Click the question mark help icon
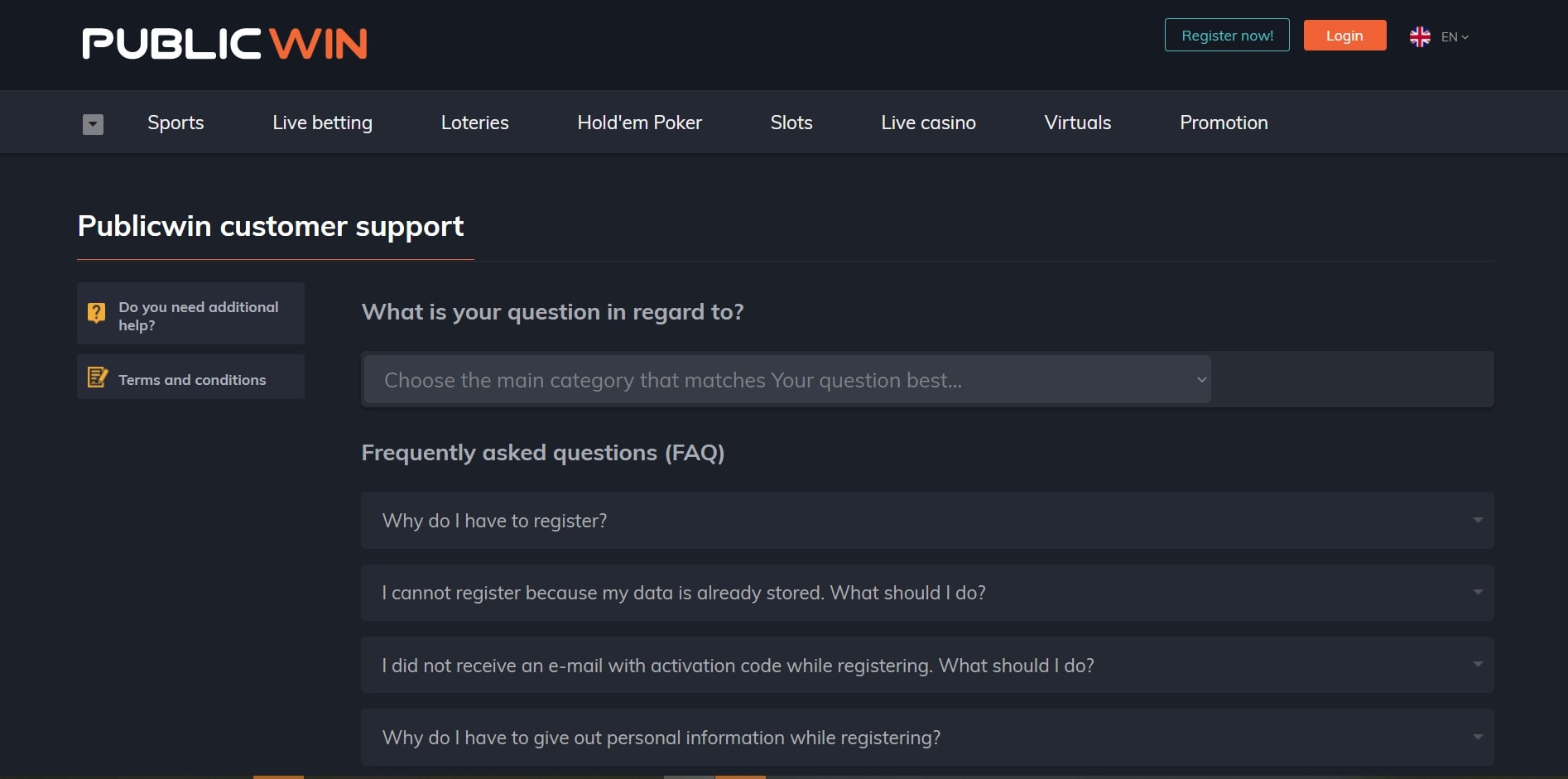1568x779 pixels. (97, 313)
